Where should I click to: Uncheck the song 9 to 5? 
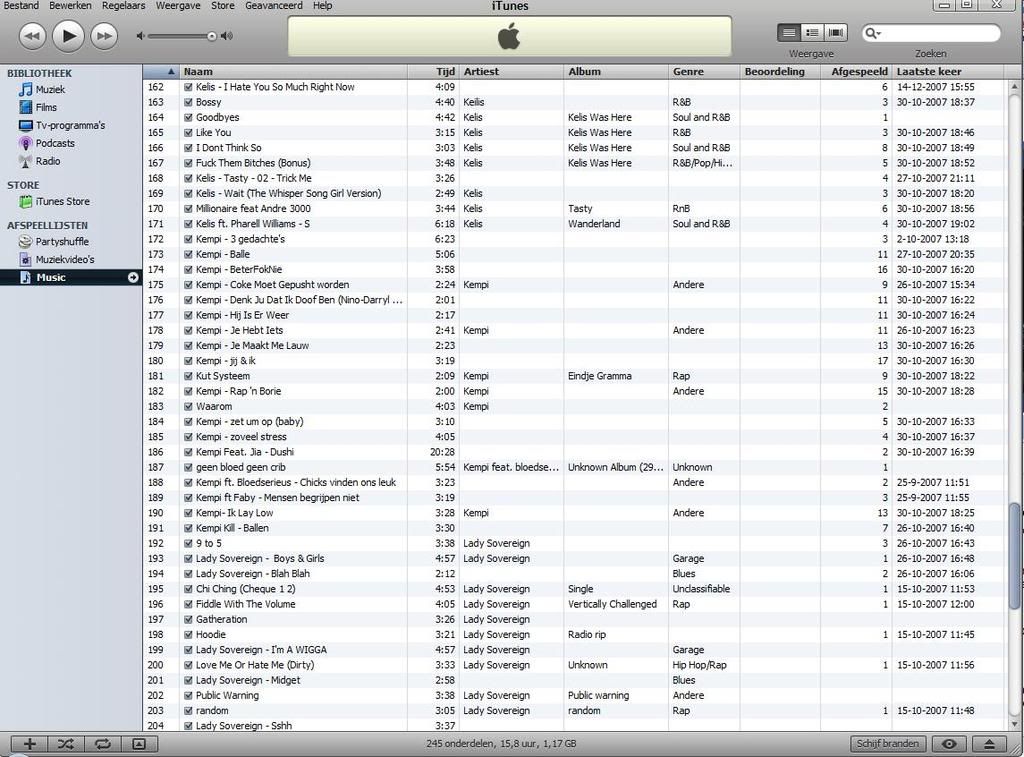(188, 543)
